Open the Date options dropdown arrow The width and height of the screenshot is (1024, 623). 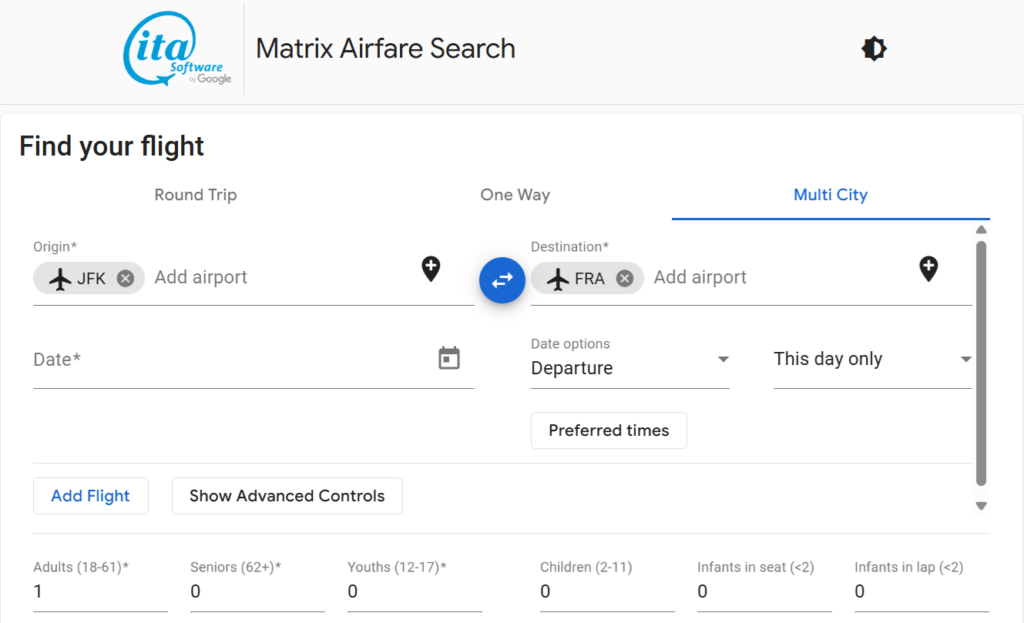[722, 360]
